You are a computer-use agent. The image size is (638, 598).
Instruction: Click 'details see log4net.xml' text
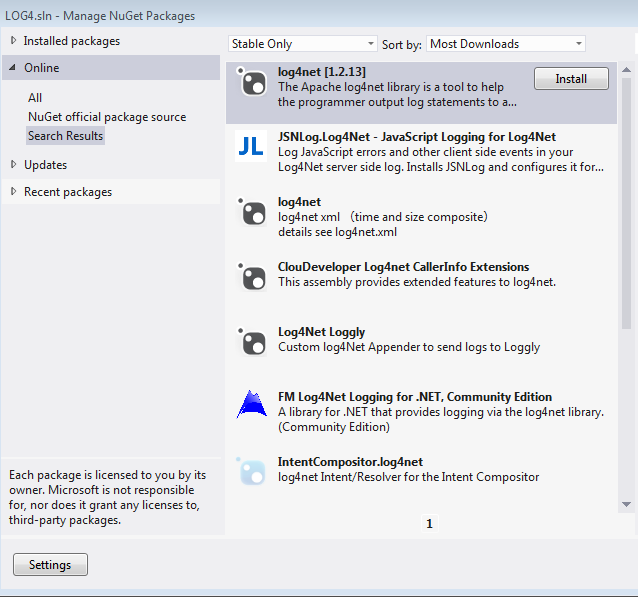(337, 232)
